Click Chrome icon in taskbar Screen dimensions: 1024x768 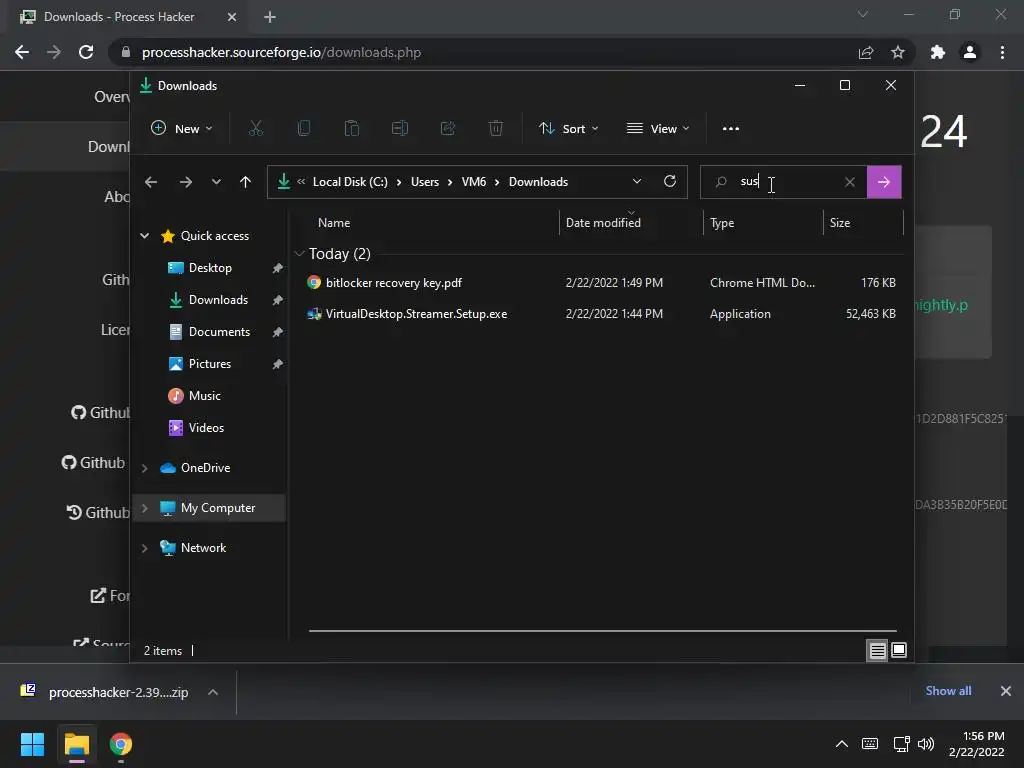121,744
